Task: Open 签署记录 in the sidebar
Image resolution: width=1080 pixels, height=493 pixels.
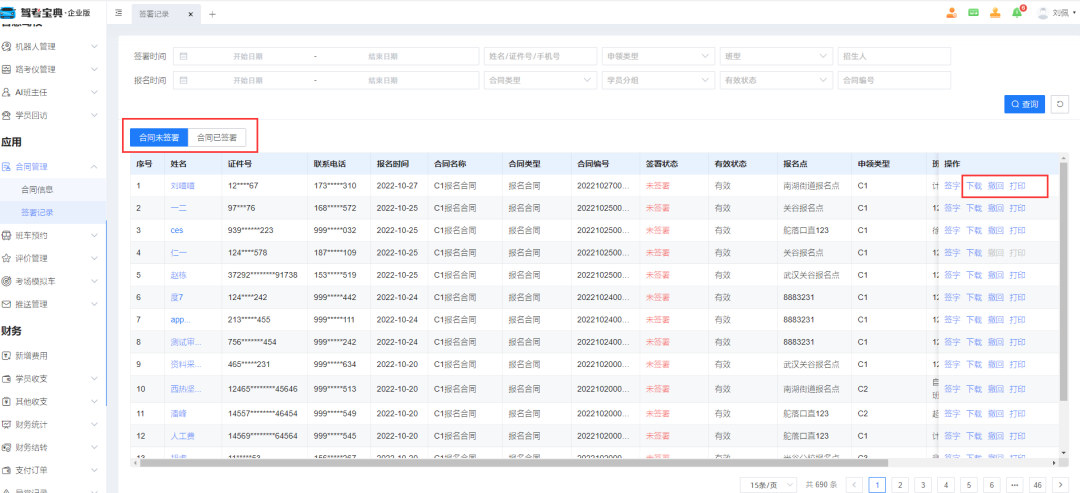Action: [37, 213]
